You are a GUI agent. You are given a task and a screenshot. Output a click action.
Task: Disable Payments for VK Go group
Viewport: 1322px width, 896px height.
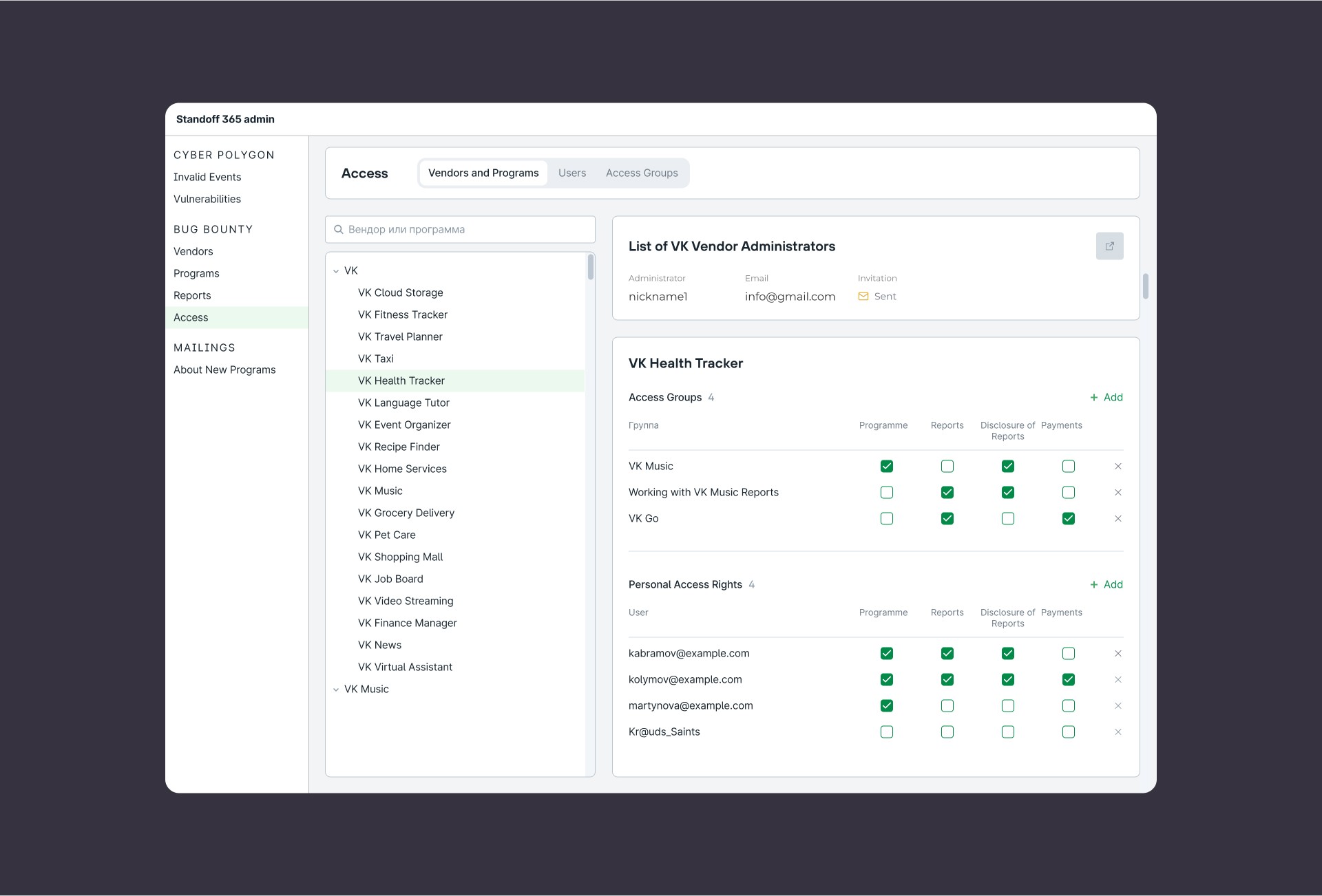tap(1069, 519)
